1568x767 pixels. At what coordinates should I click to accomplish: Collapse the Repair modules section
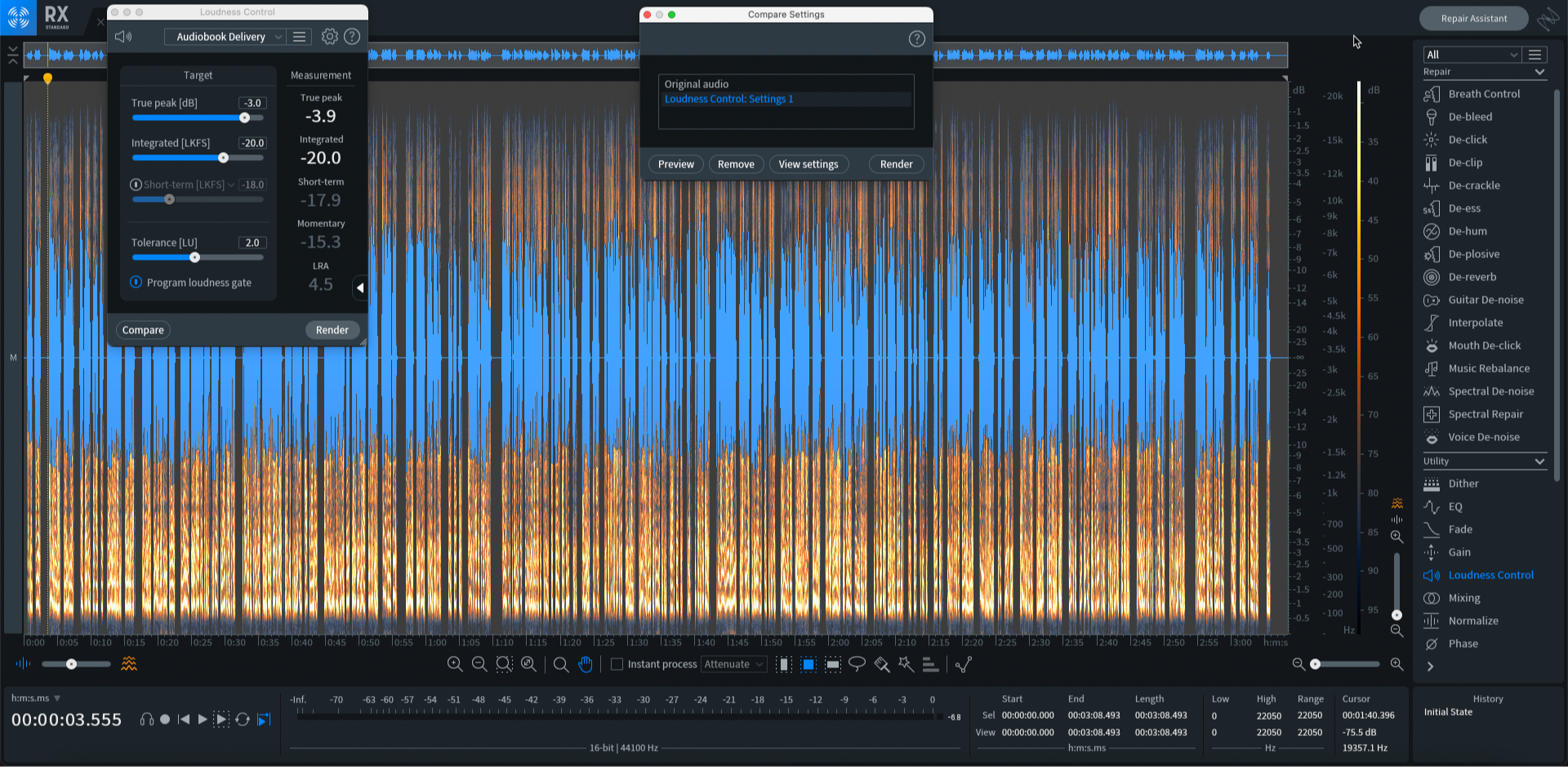click(1539, 72)
